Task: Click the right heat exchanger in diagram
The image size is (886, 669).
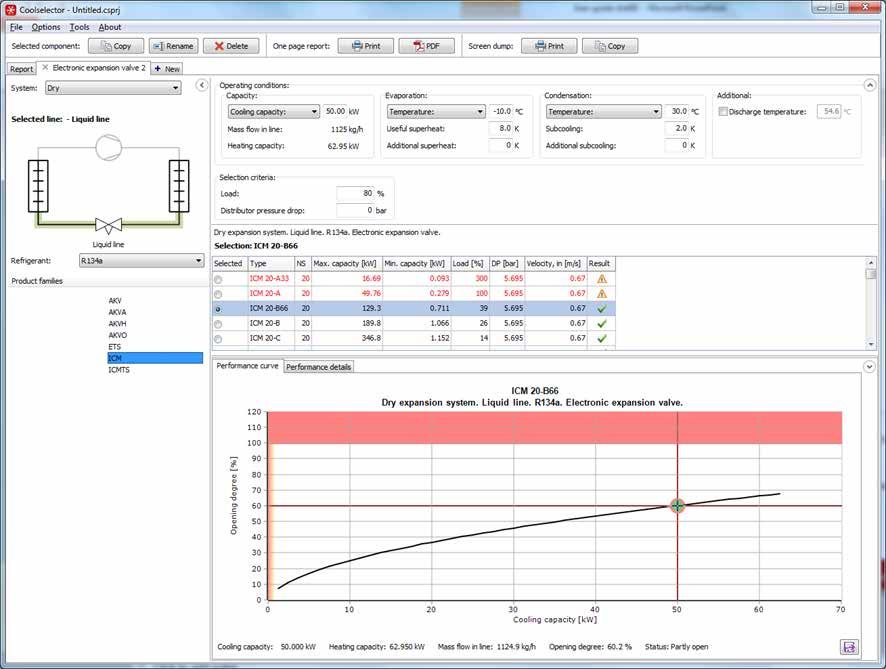Action: (179, 186)
